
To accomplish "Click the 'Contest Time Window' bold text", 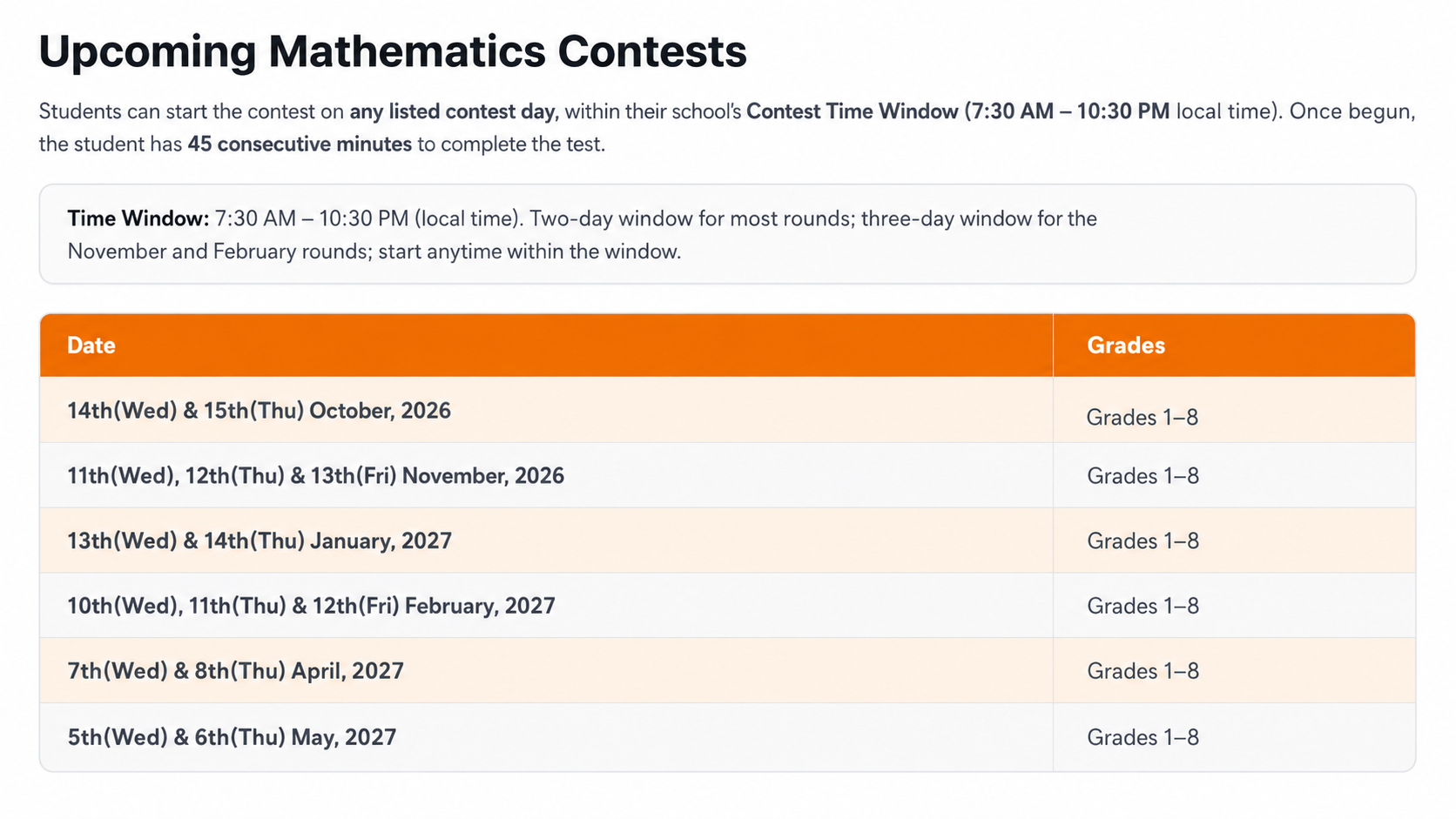I will coord(852,111).
